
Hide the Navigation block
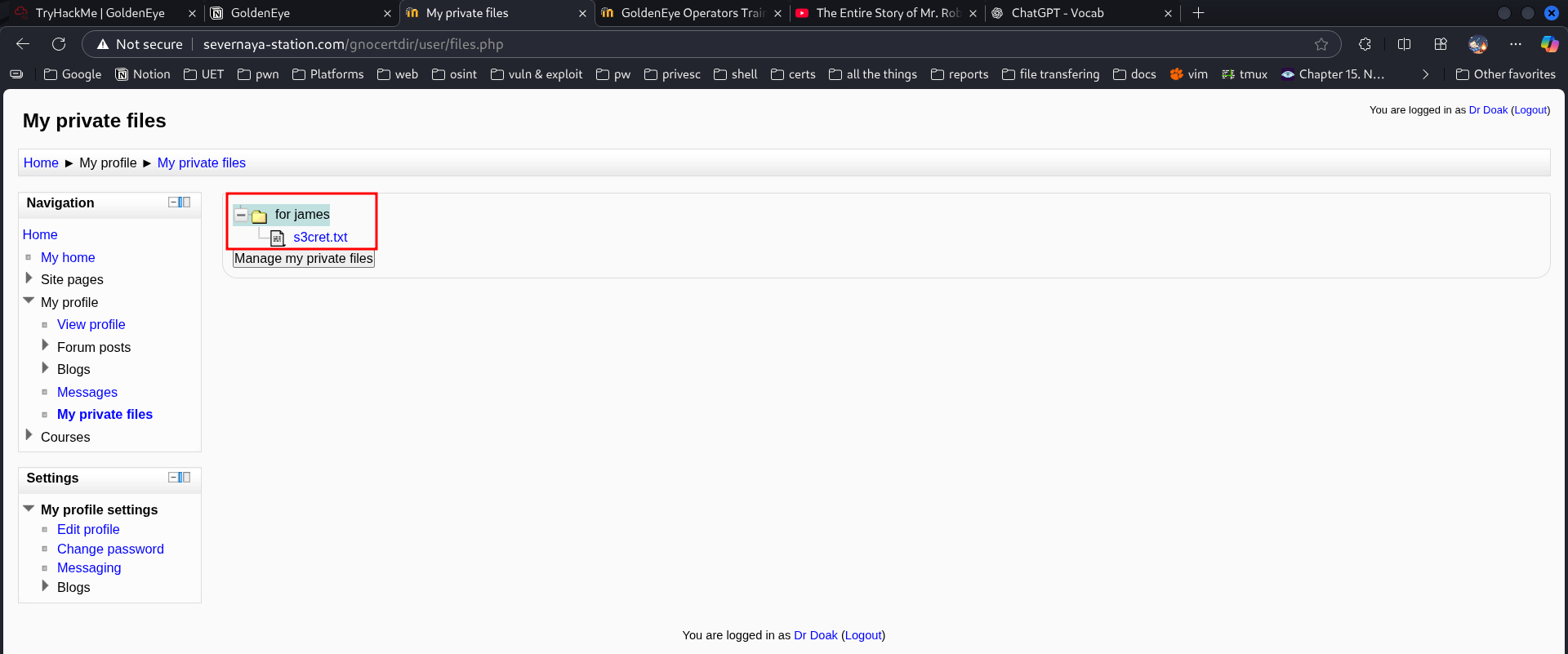(x=173, y=202)
